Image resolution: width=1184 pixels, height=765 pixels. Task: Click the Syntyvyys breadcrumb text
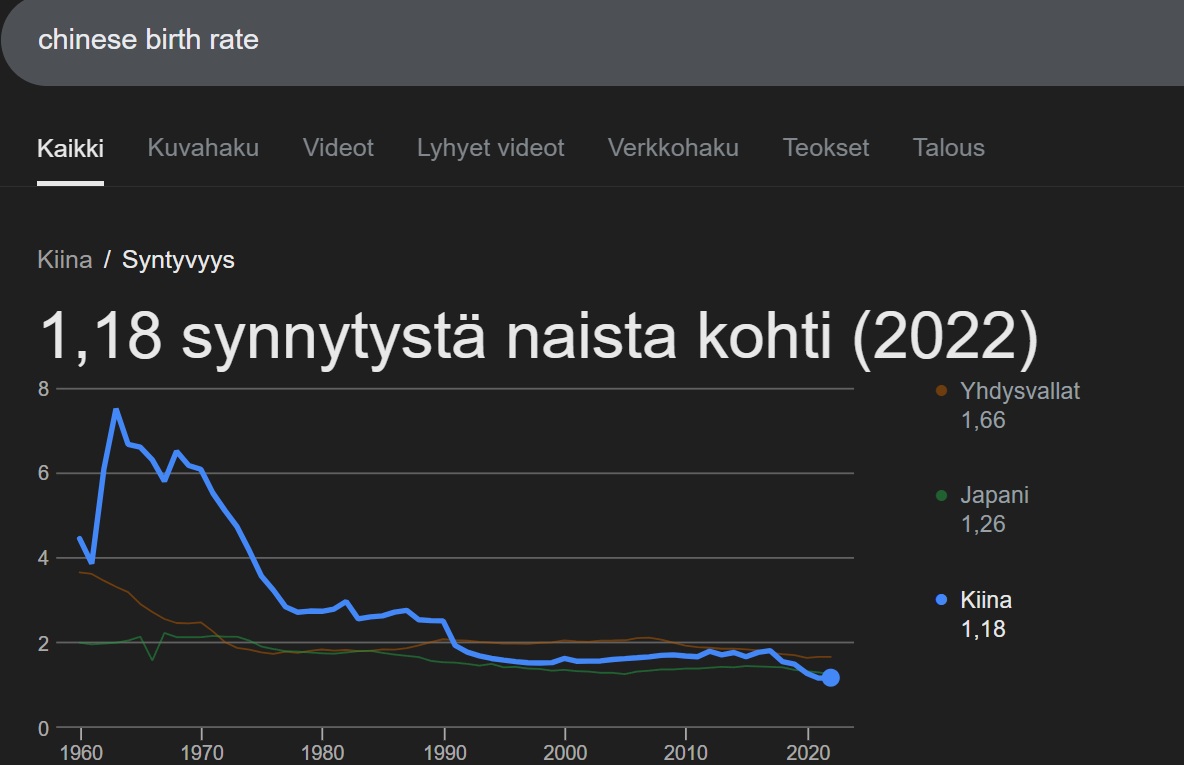point(178,261)
